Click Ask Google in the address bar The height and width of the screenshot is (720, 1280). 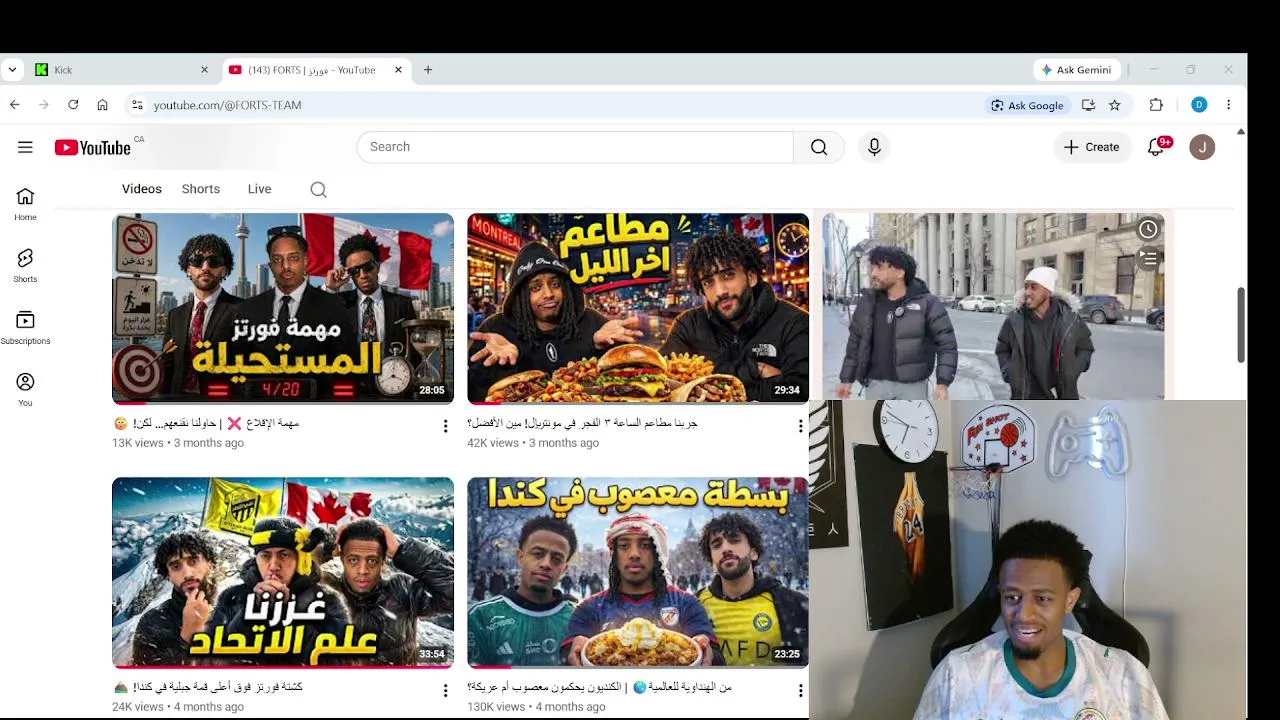(x=1027, y=105)
